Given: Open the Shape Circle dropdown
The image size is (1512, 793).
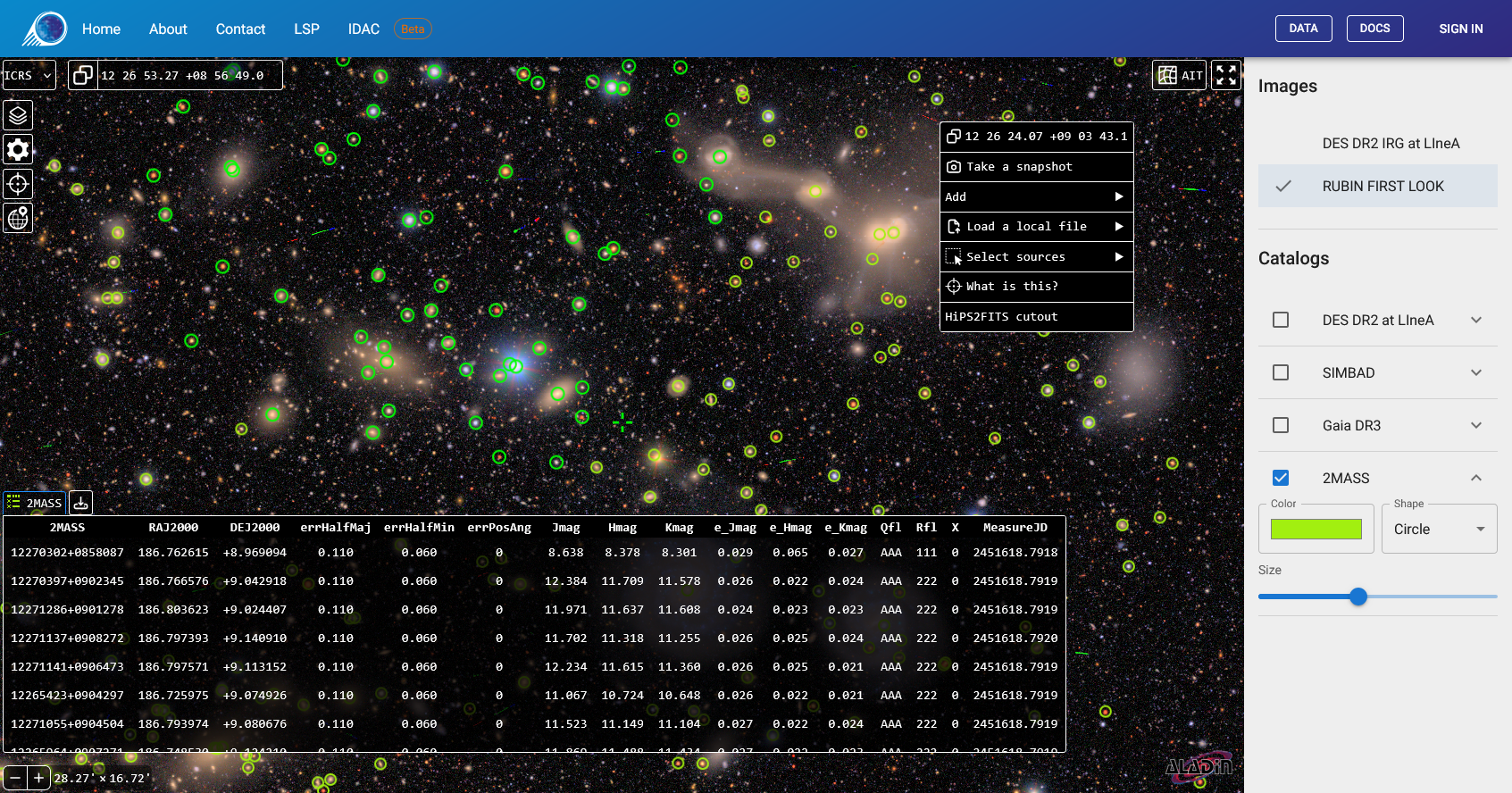Looking at the screenshot, I should tap(1439, 529).
